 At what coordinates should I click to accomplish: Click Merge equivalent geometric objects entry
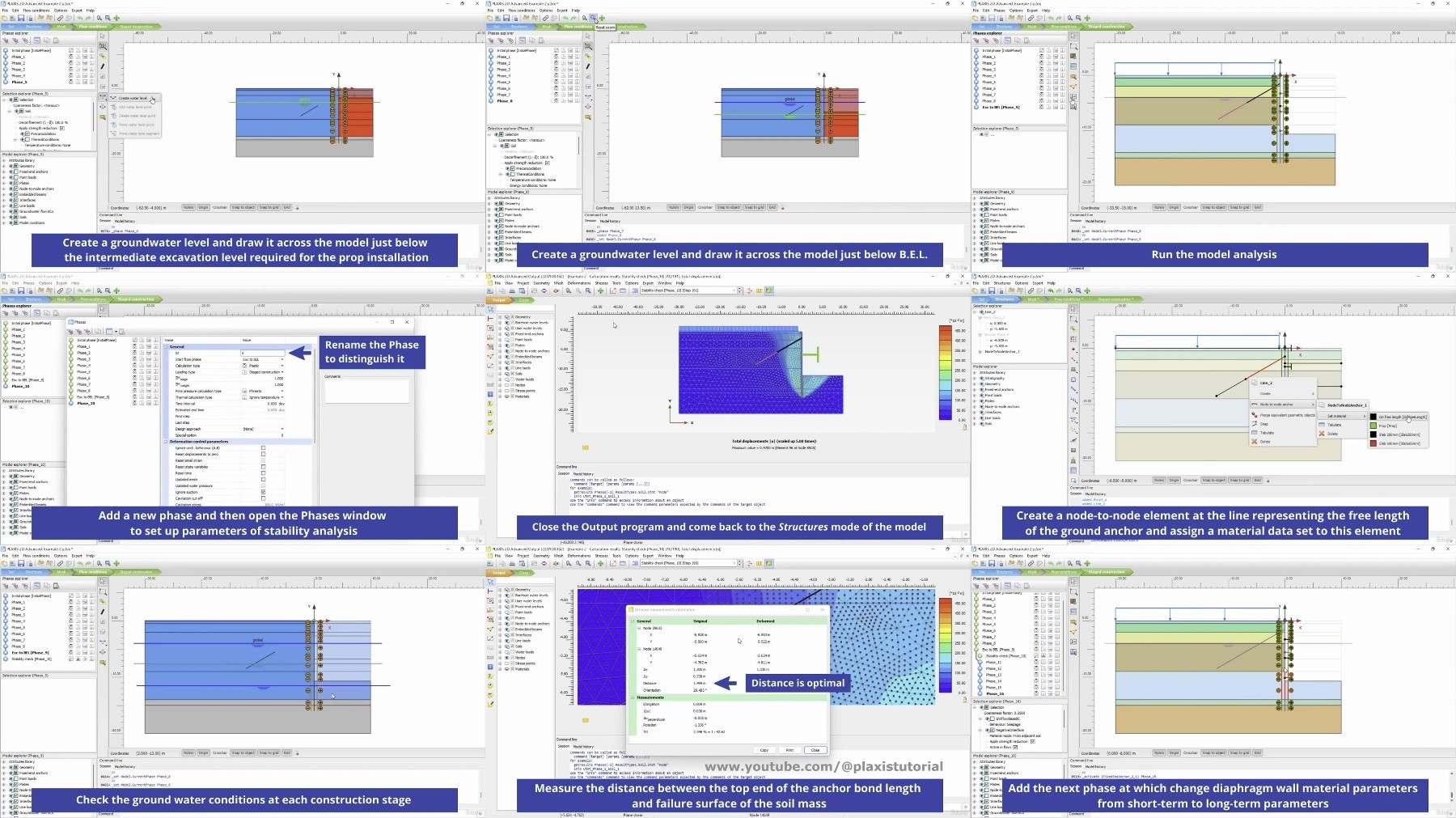pyautogui.click(x=1284, y=415)
